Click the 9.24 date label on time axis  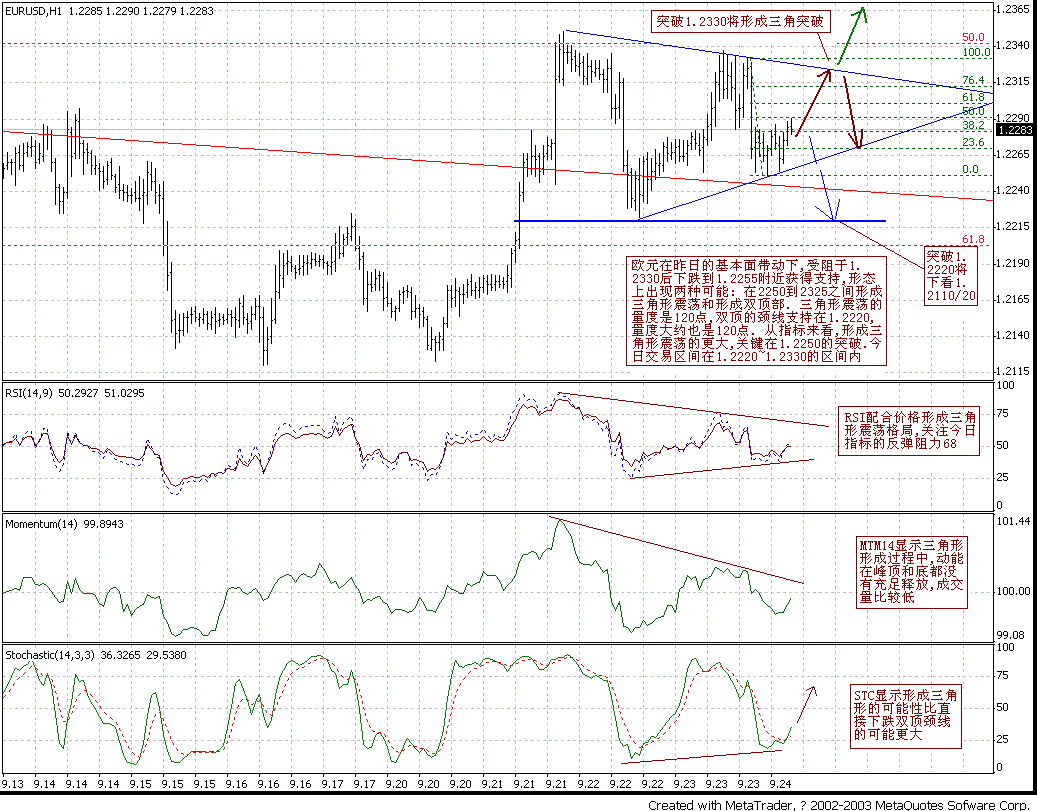coord(780,784)
